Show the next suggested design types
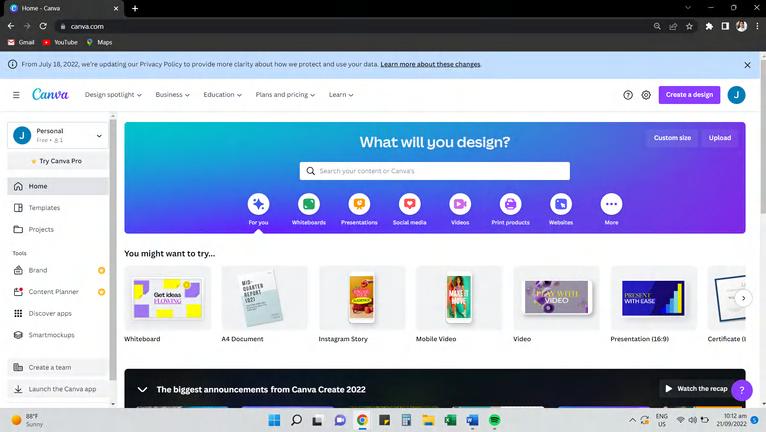 point(744,298)
